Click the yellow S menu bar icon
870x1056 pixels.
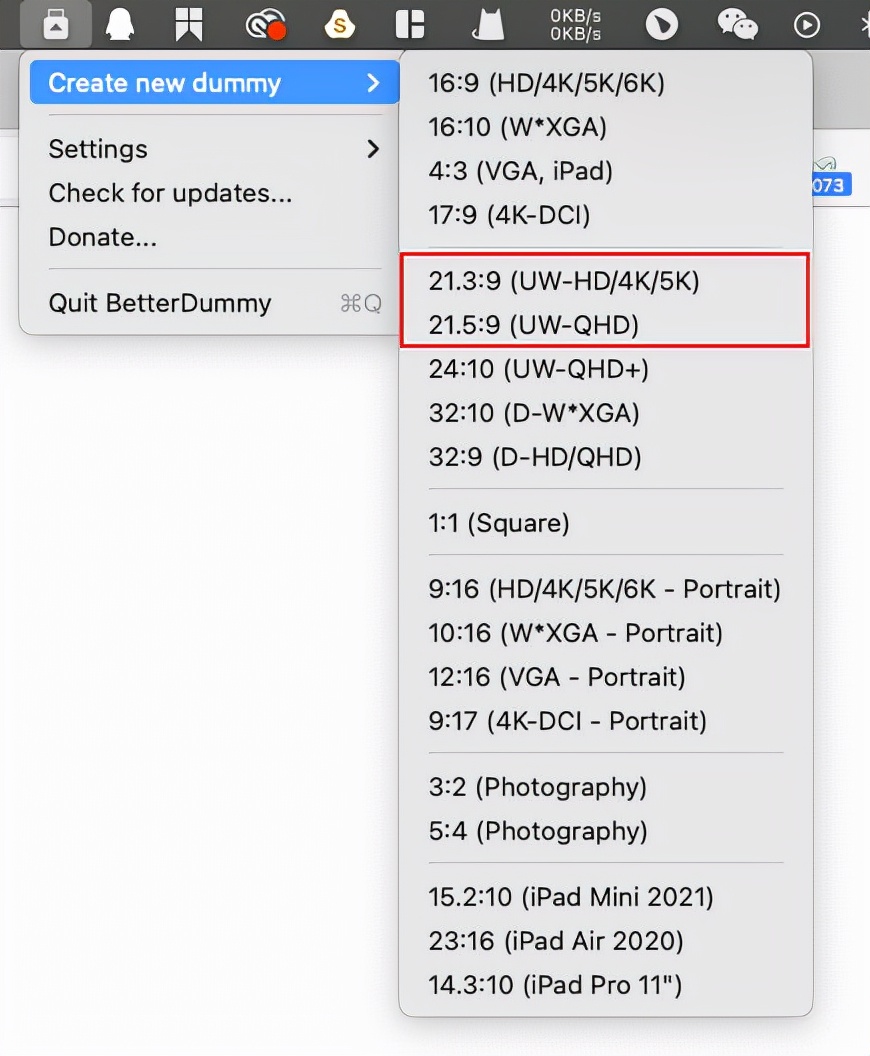(339, 25)
